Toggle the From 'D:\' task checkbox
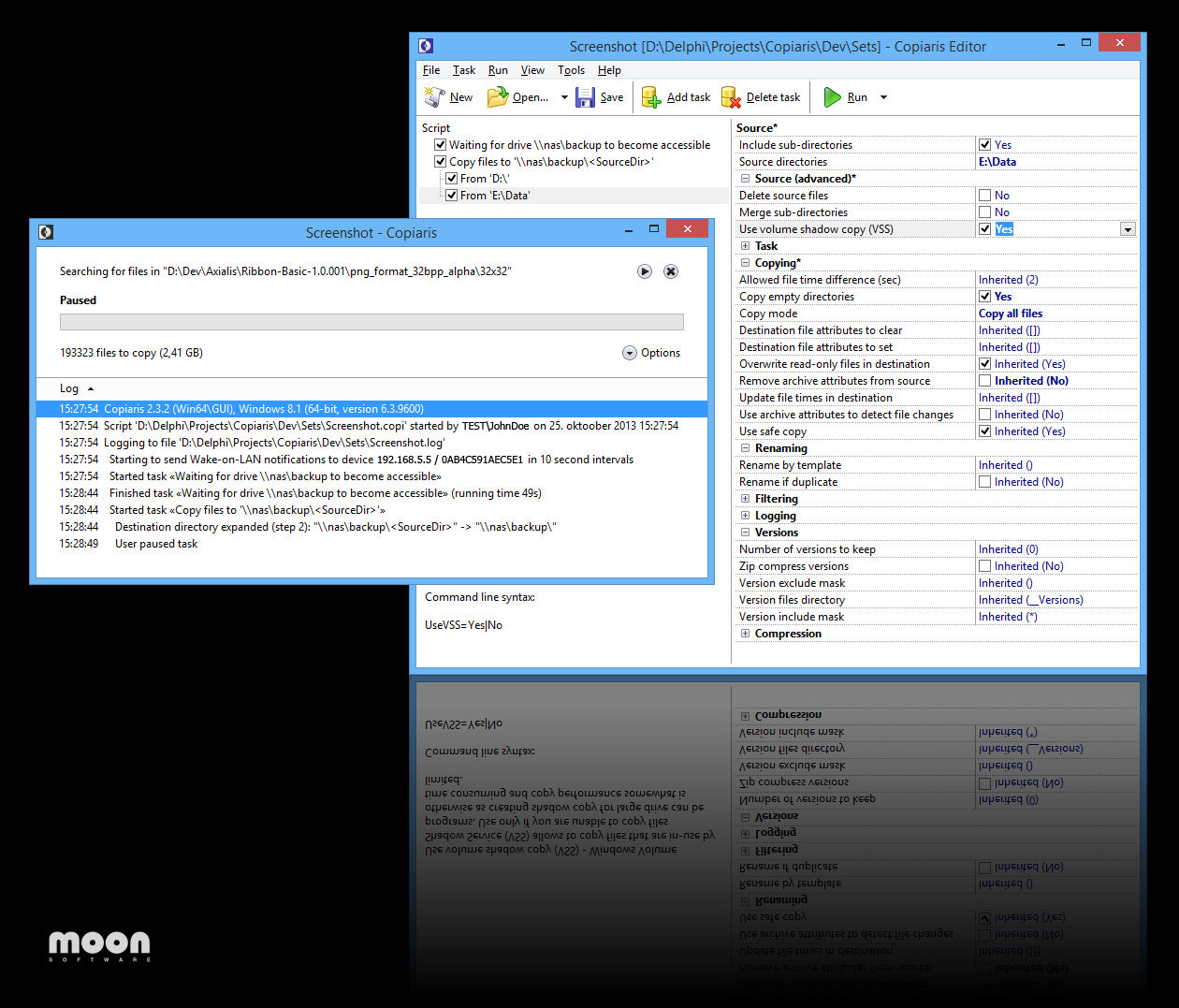Screen dimensions: 1179x1008 pyautogui.click(x=451, y=179)
